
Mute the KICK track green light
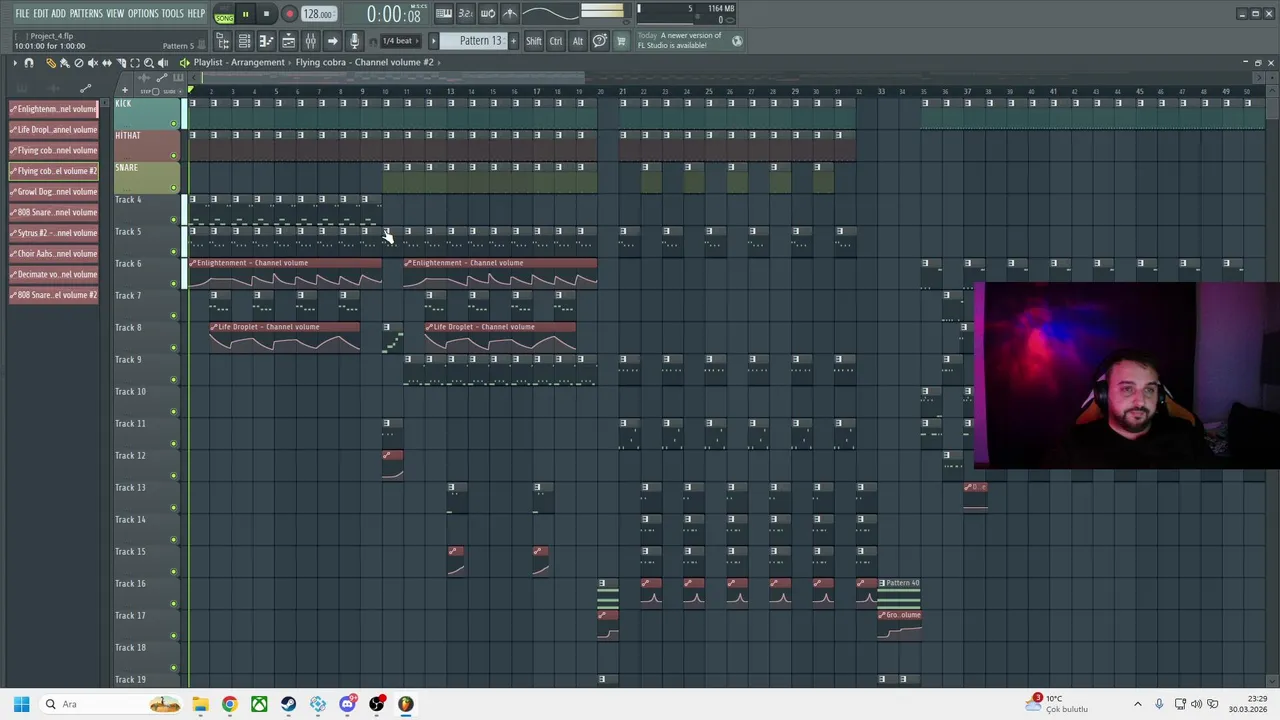point(174,124)
